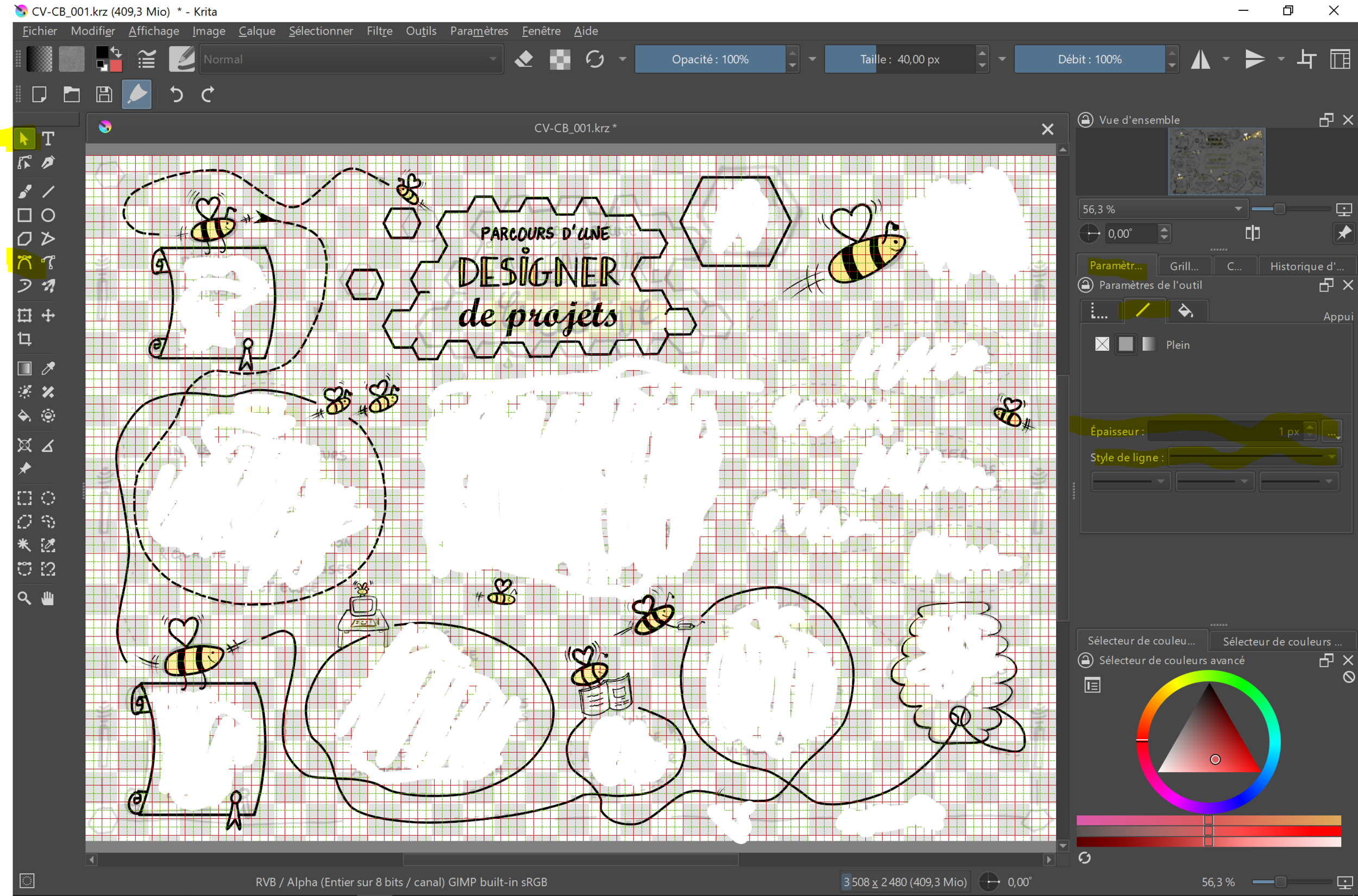
Task: Select the Fill bucket tool
Action: point(24,415)
